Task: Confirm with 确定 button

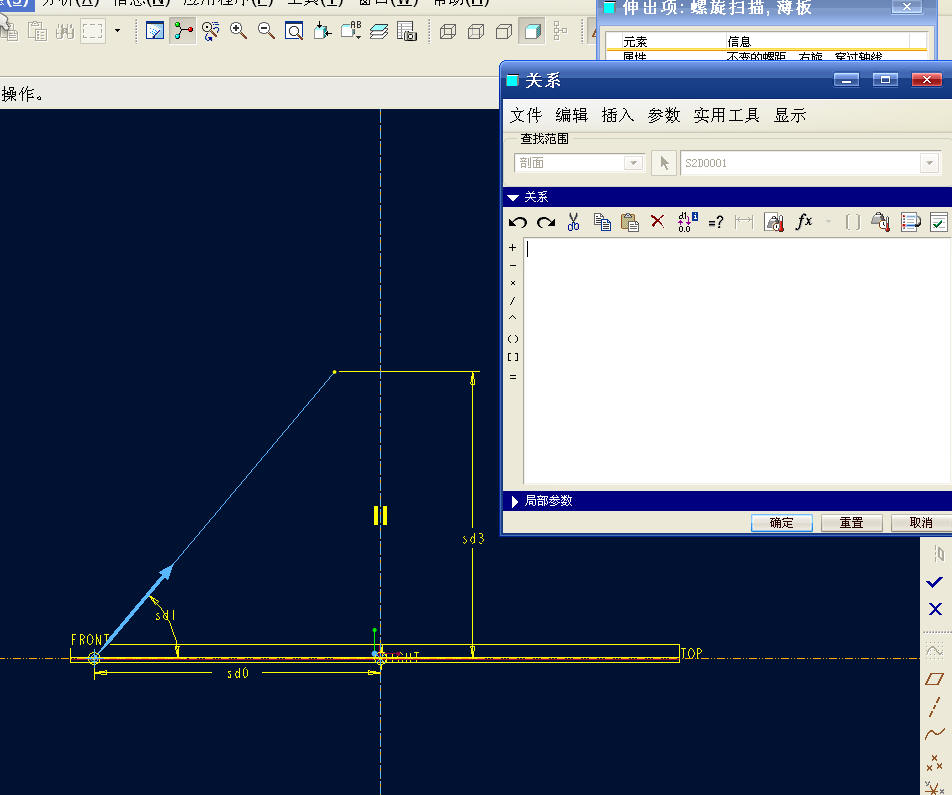Action: pos(781,523)
